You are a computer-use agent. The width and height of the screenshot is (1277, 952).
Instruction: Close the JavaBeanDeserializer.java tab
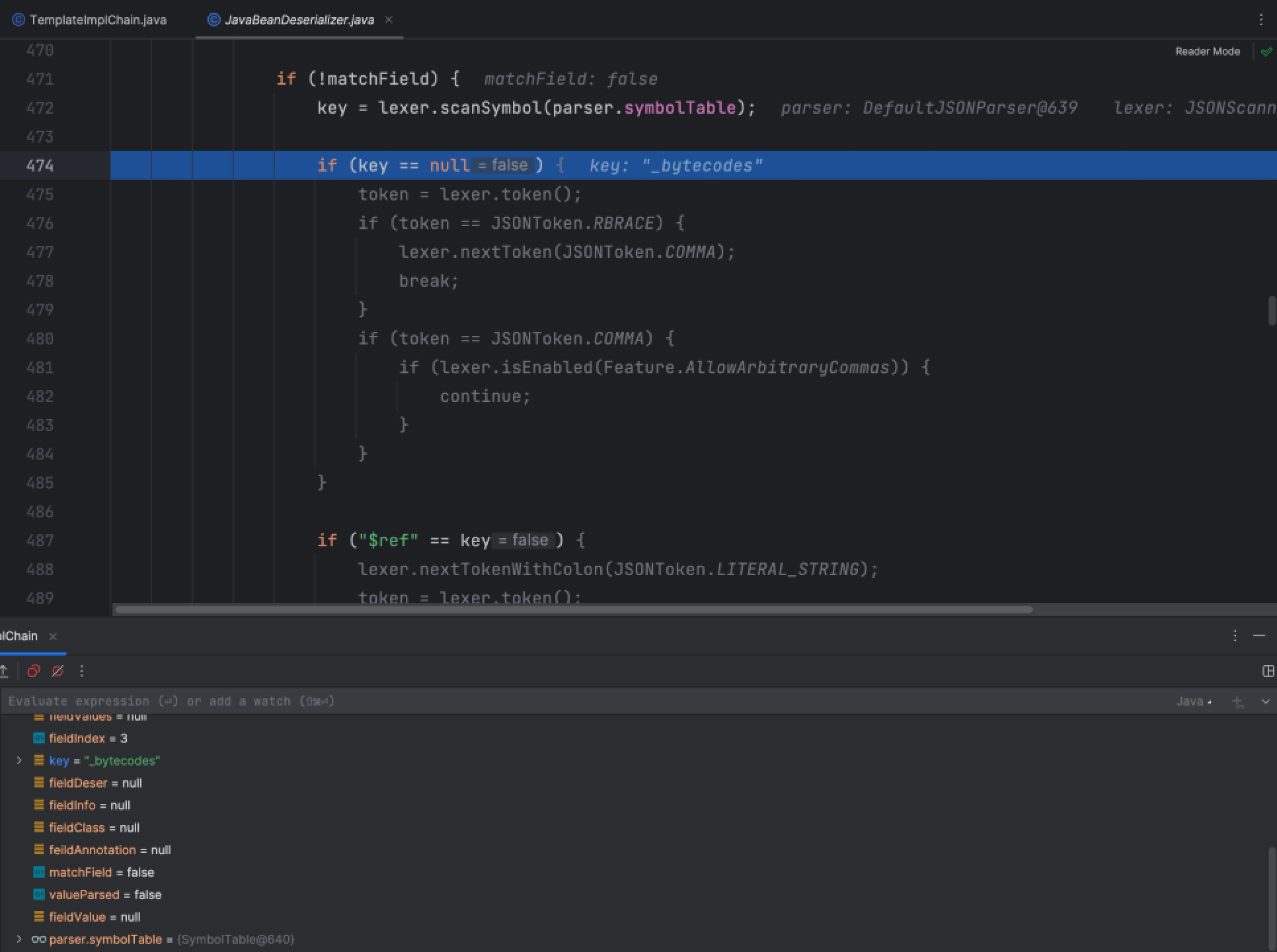pyautogui.click(x=389, y=20)
